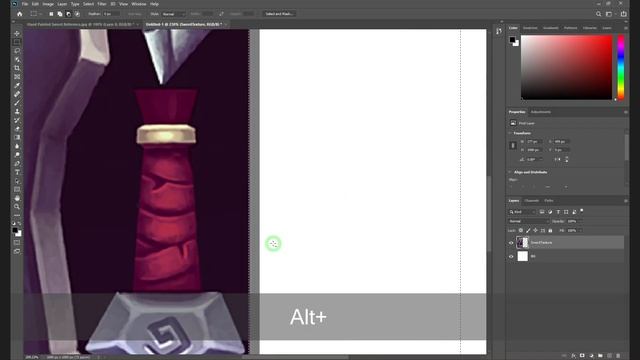Open the layer Kind filter dropdown

click(x=522, y=212)
